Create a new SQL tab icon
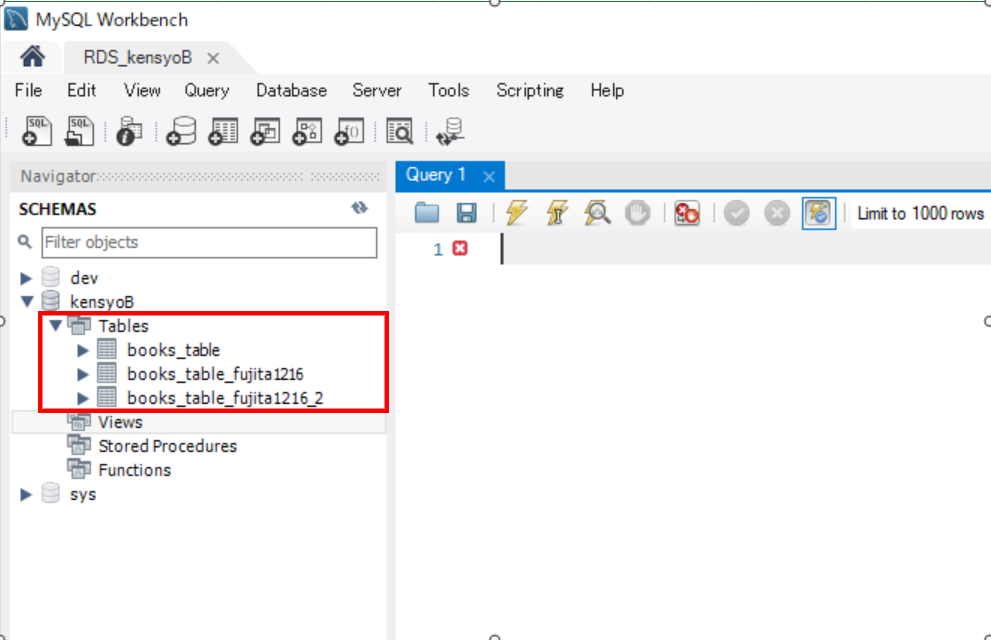 click(37, 131)
